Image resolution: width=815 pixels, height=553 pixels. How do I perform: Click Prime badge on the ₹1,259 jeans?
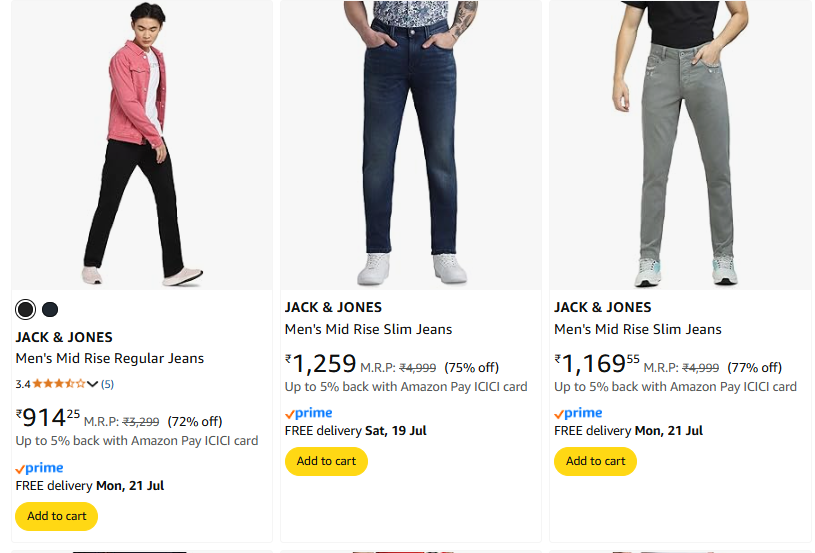pyautogui.click(x=309, y=413)
